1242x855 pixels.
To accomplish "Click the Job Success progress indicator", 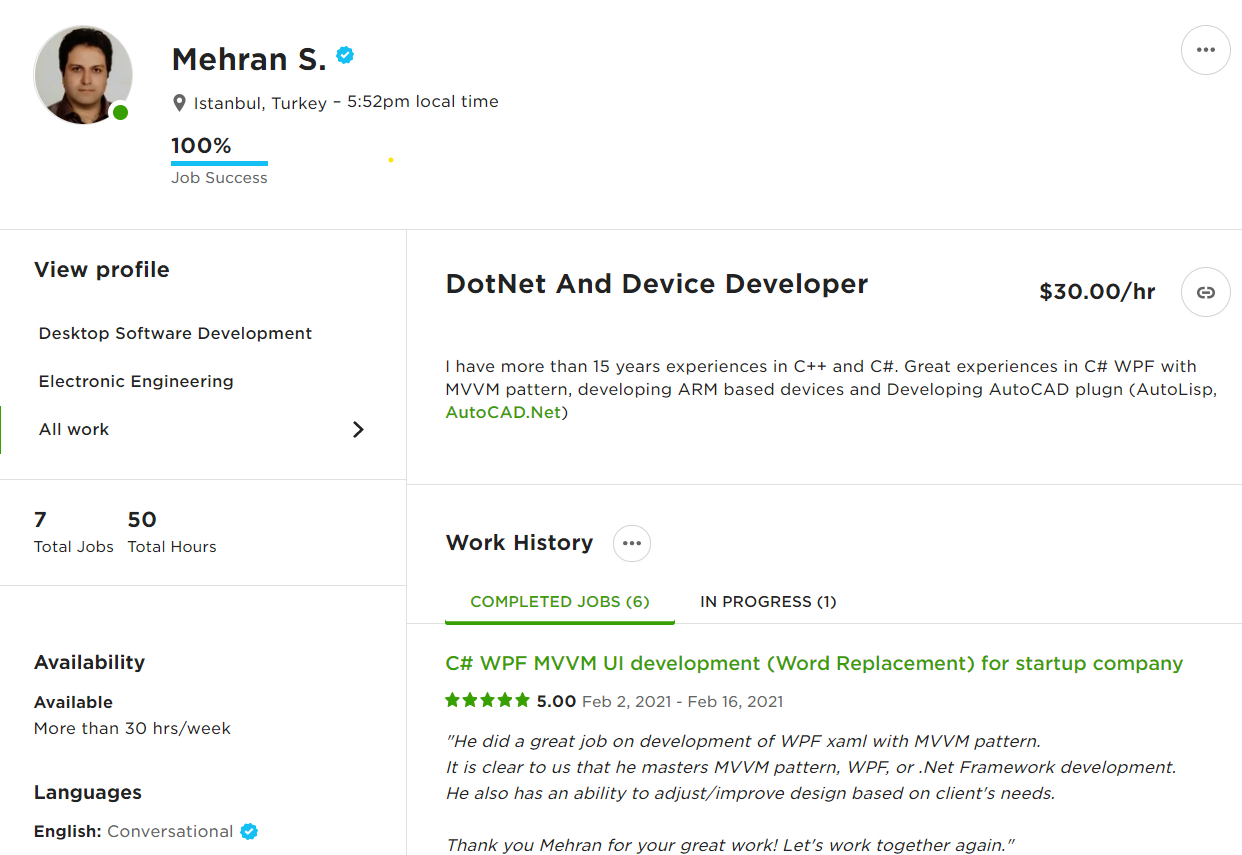I will (x=219, y=159).
